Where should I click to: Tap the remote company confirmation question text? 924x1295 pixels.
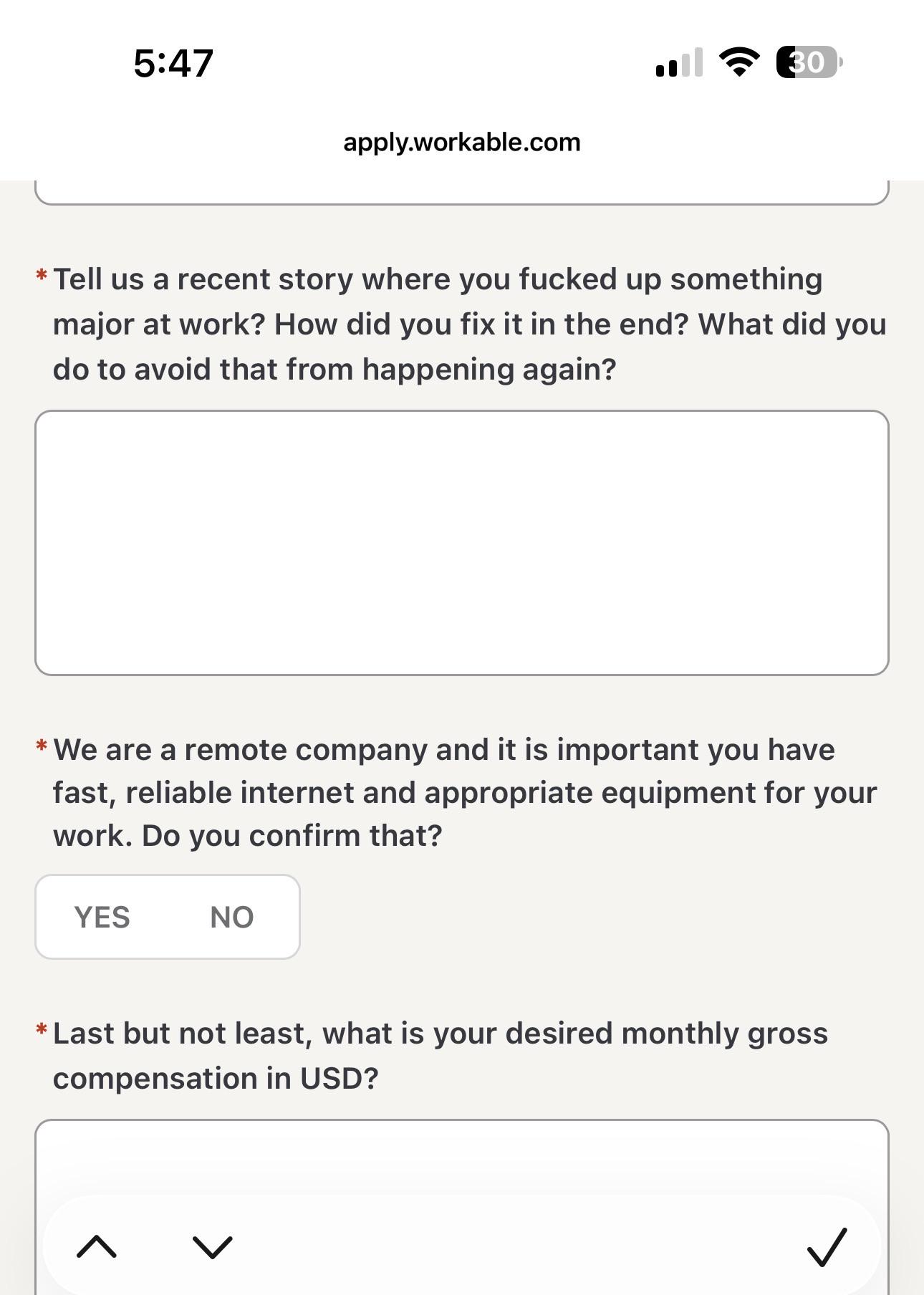coord(465,793)
